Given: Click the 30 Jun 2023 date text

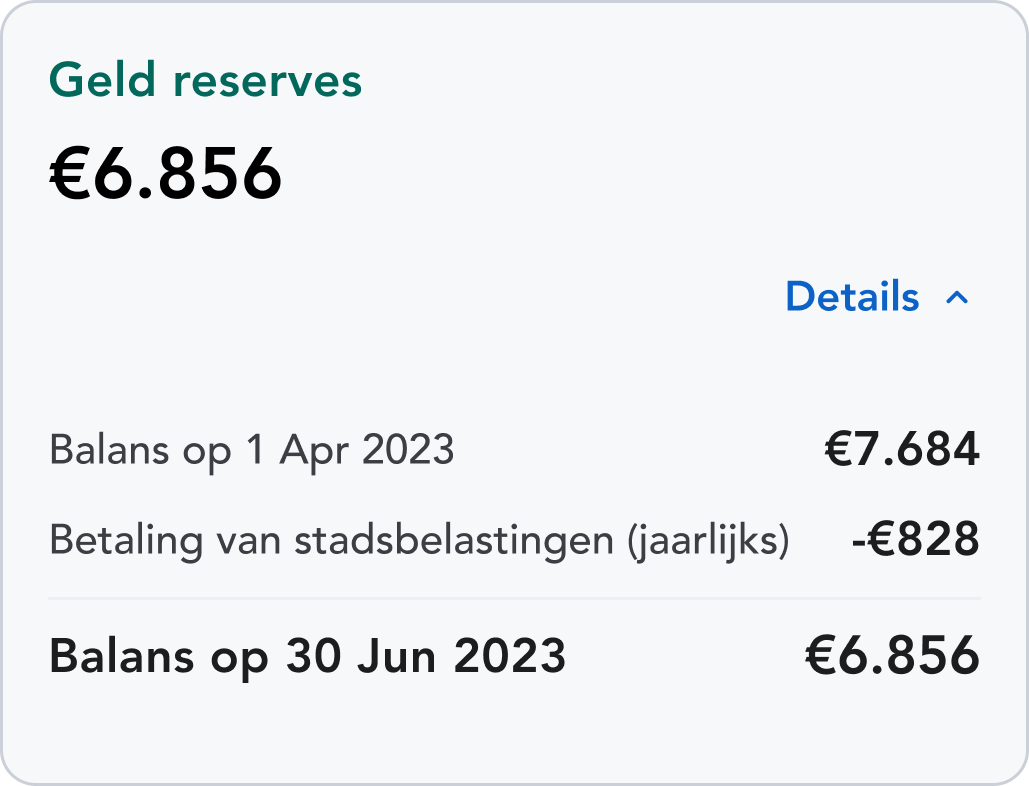Looking at the screenshot, I should 426,657.
